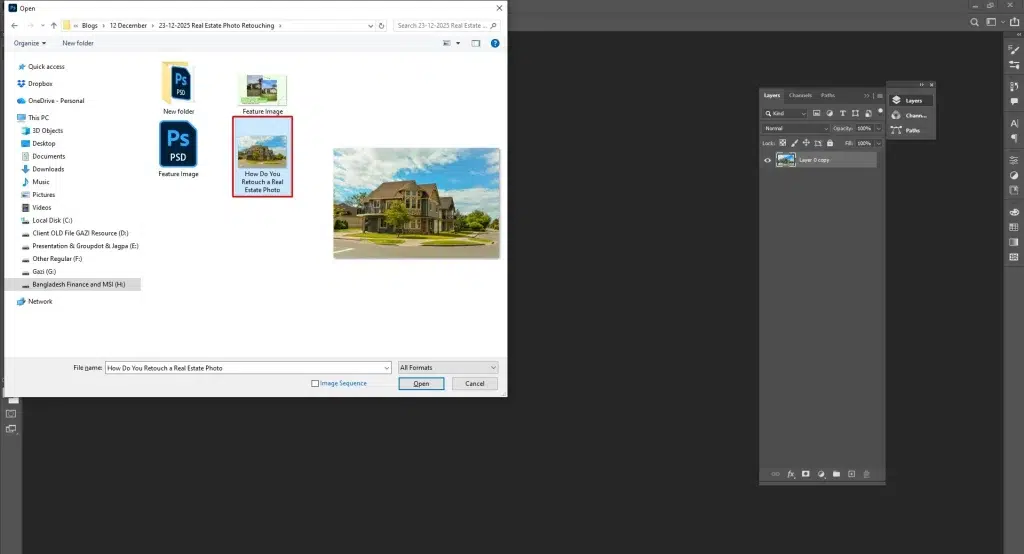Click the search box in Open dialog

[446, 25]
